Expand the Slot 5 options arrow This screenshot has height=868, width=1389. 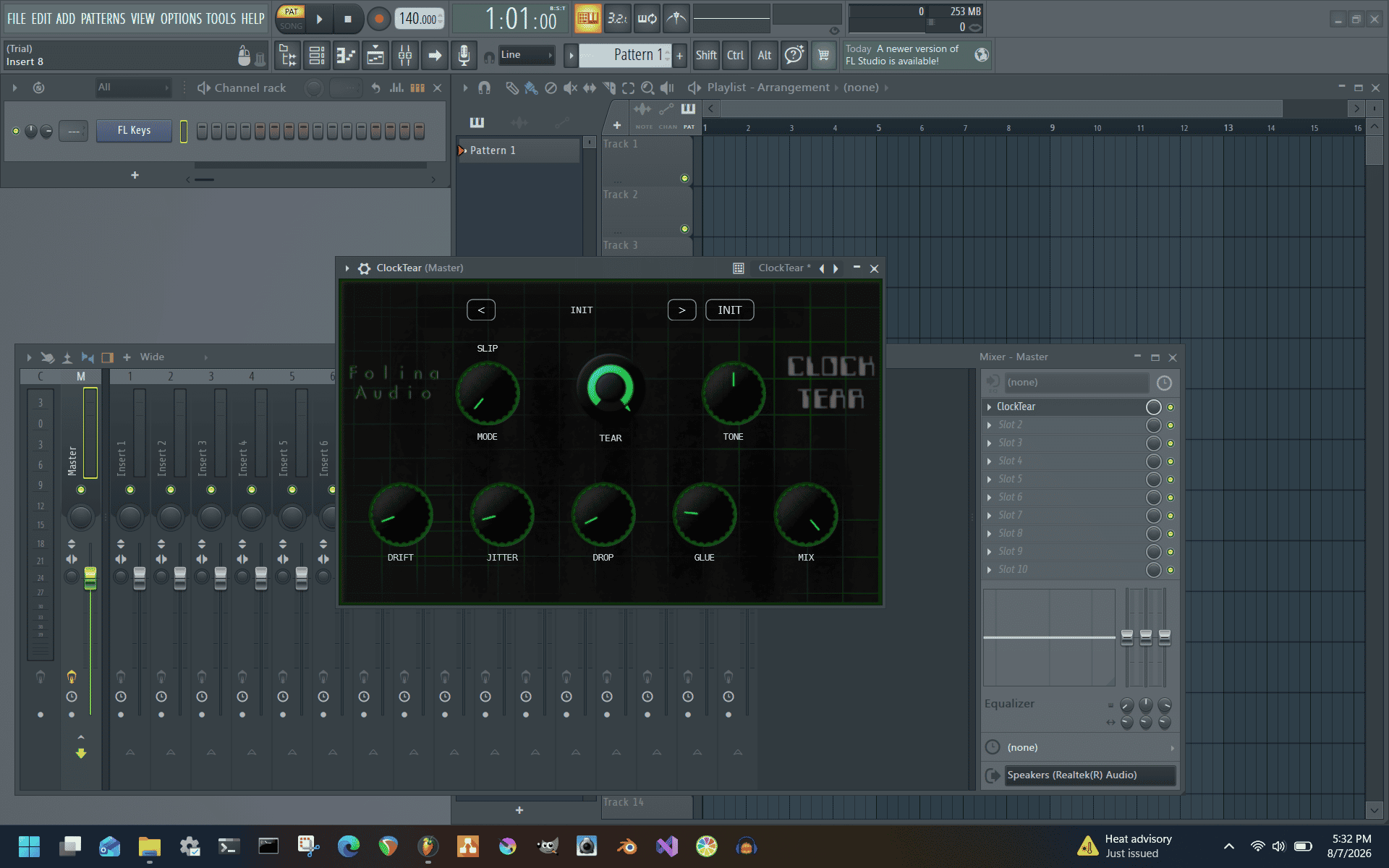point(989,480)
